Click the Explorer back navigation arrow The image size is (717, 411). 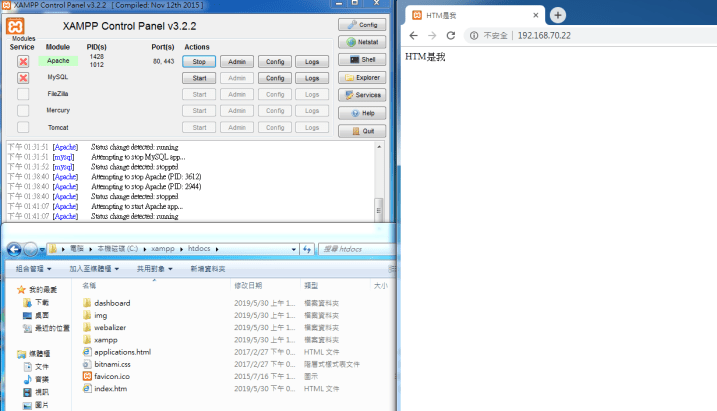[15, 249]
